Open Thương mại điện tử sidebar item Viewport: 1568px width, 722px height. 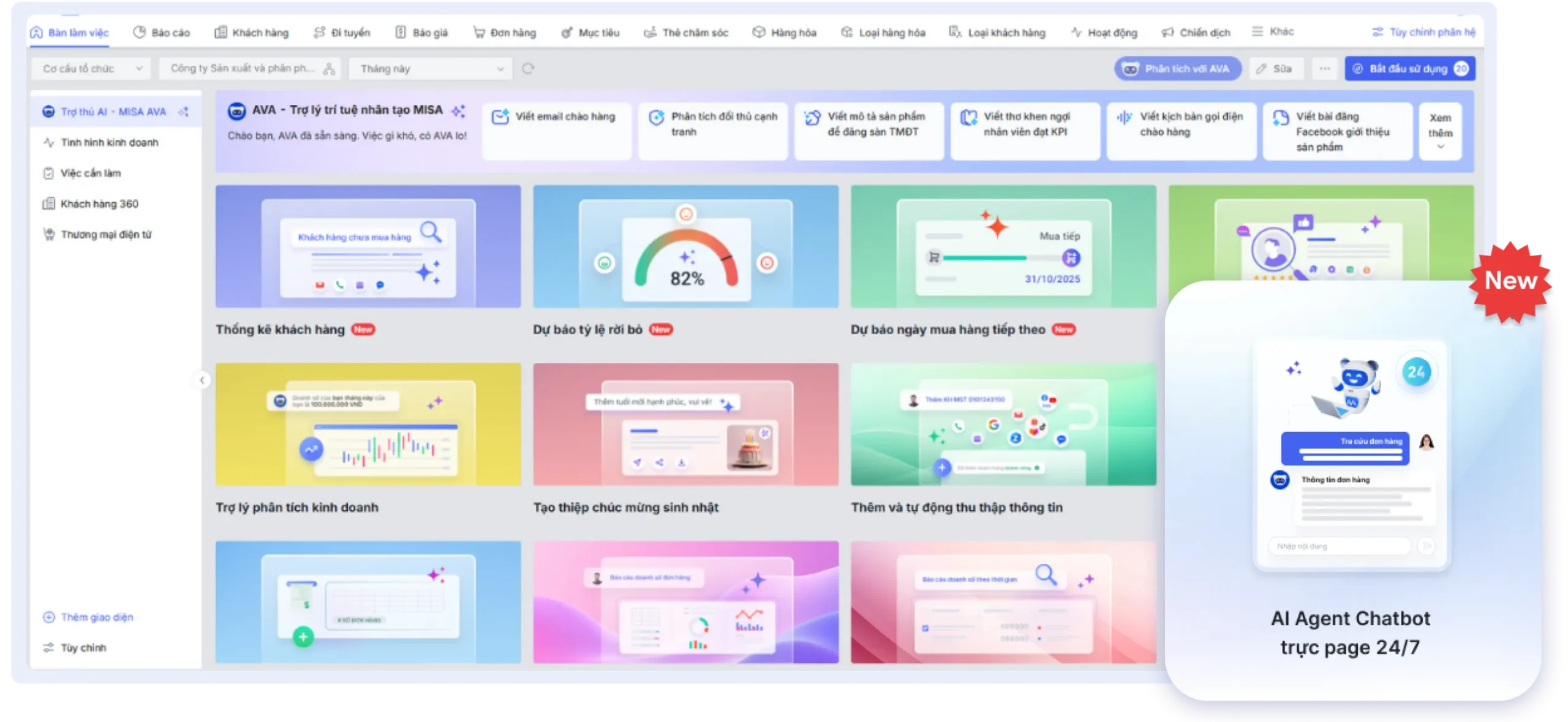(105, 234)
